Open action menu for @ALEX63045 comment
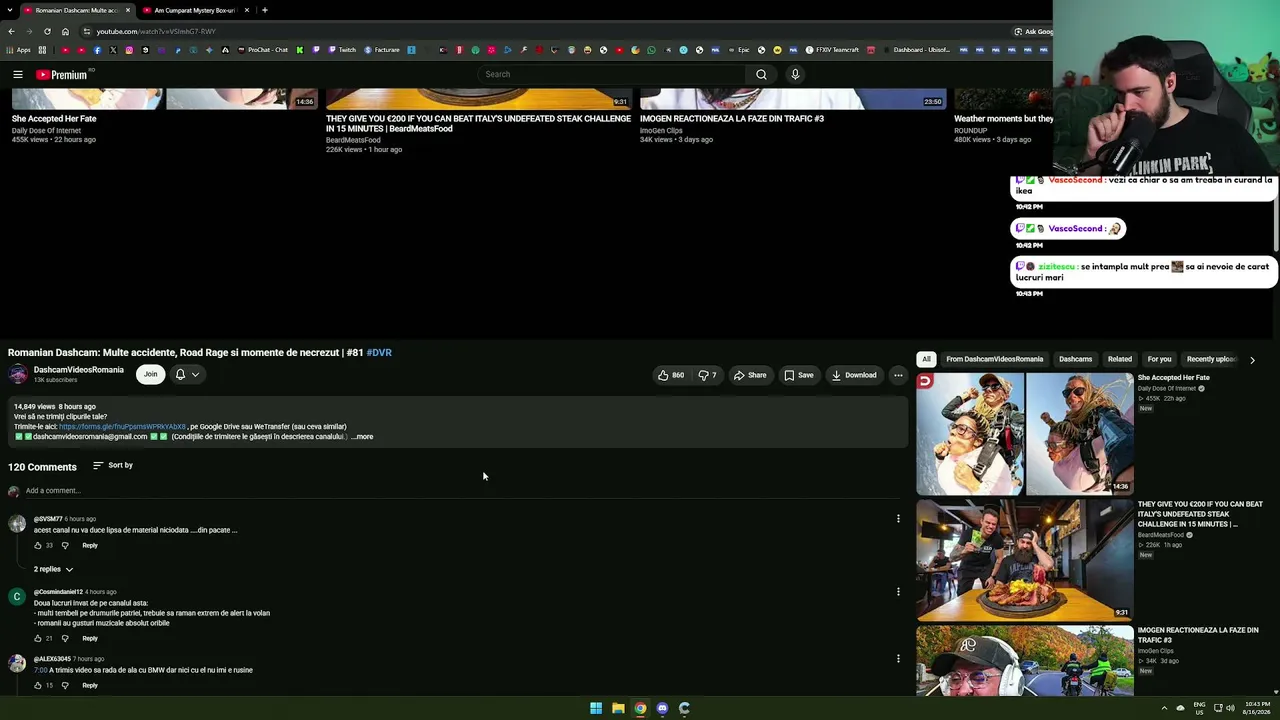Viewport: 1280px width, 720px height. click(898, 658)
